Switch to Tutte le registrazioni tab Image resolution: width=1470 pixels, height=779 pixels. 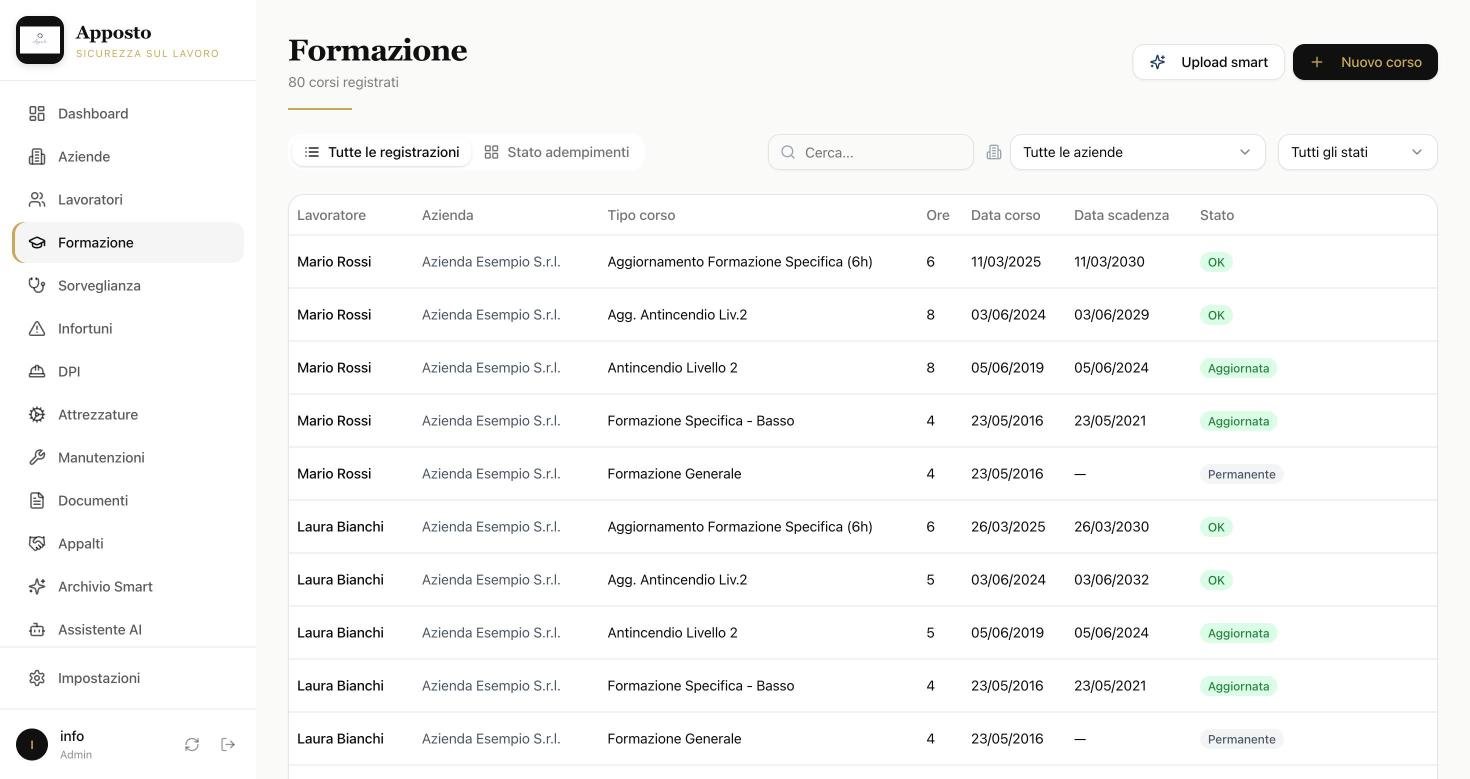pyautogui.click(x=381, y=152)
